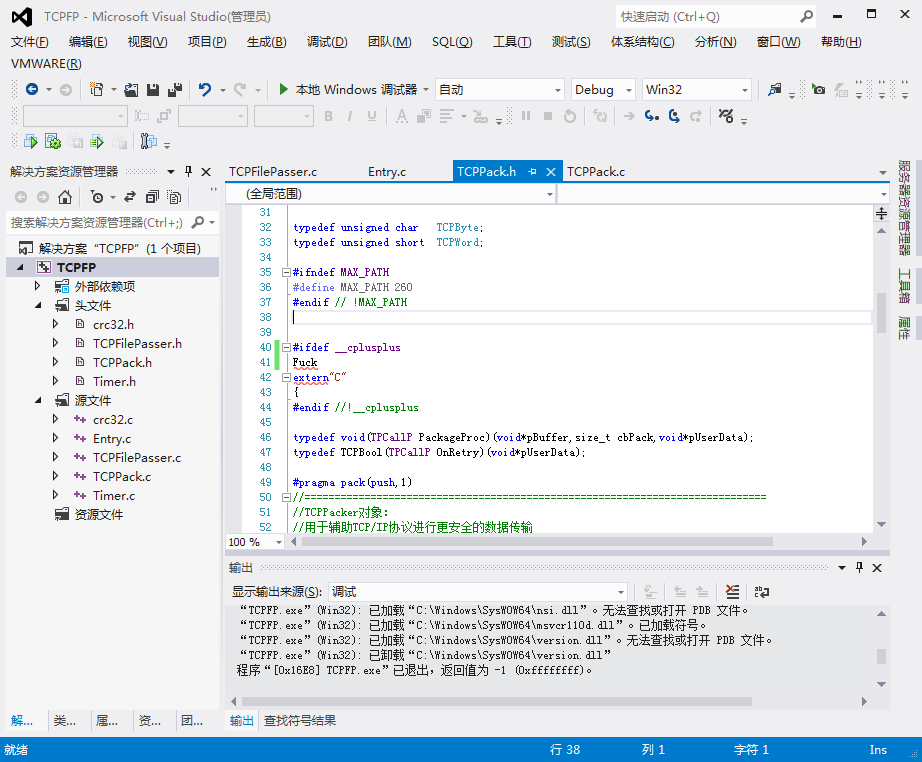Toggle auto-hide pin on Solution Explorer
Screen dimensions: 922x762
189,171
